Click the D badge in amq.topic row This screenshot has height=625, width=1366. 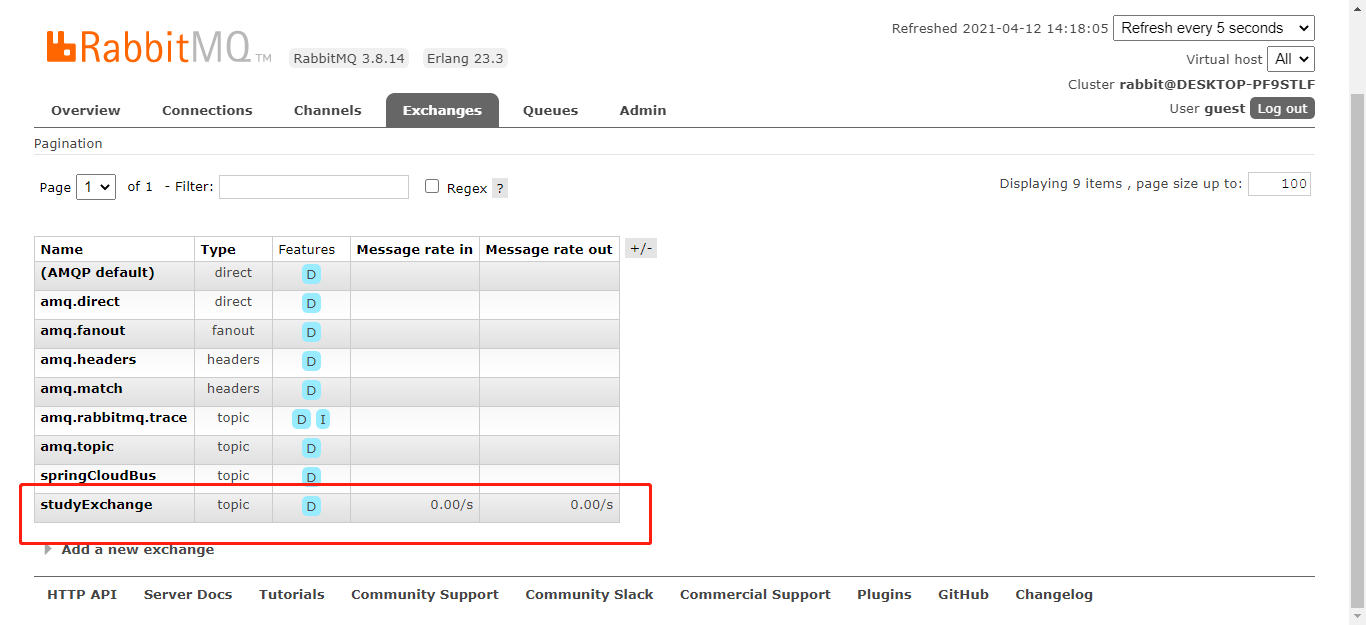click(x=311, y=448)
